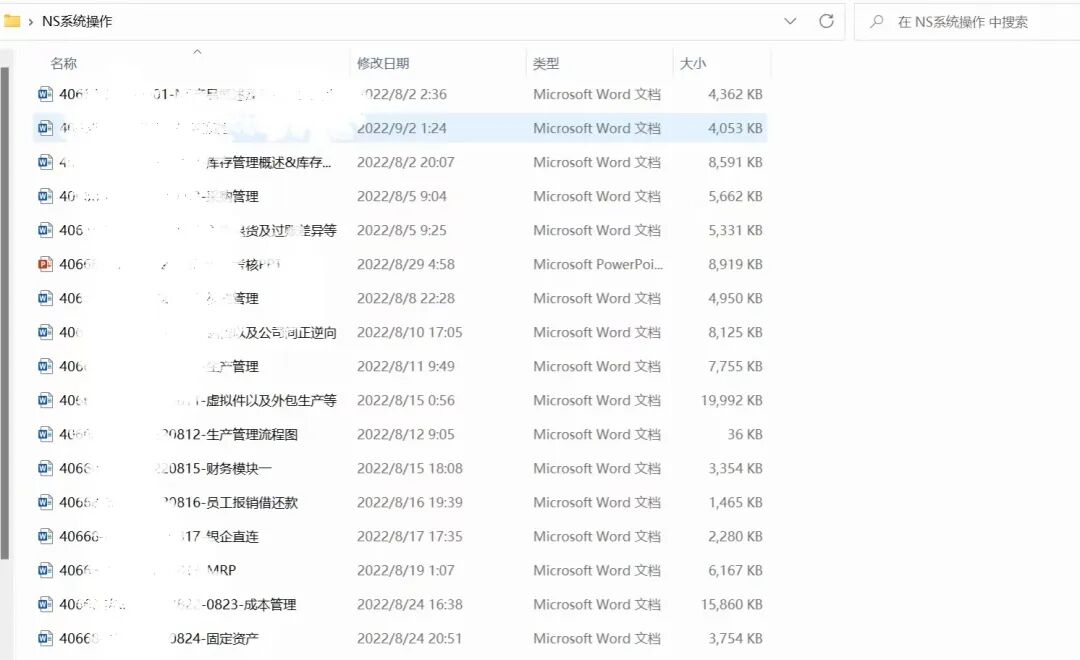Screen dimensions: 1080x660
Task: Click Word icon of the 财务模块一 file
Action: (x=45, y=468)
